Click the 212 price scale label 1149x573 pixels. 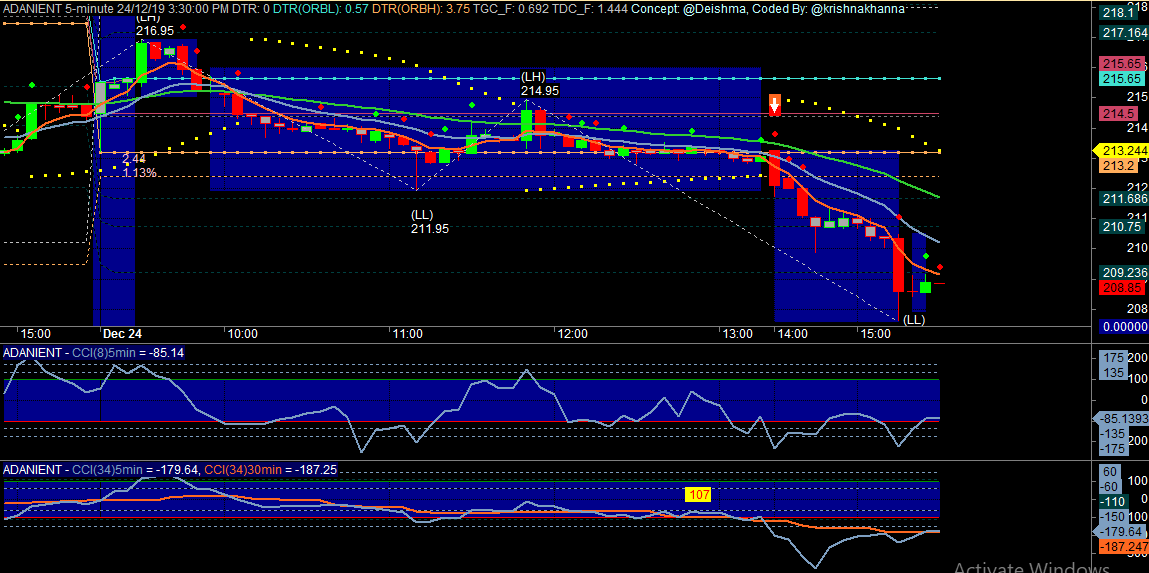(1137, 187)
